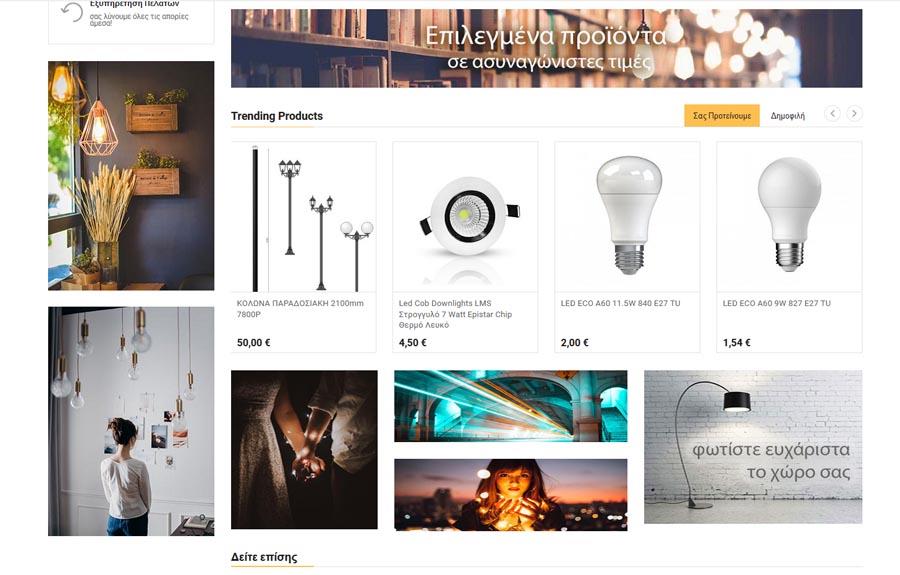
Task: Open LED ECO A60 9W 827 product title
Action: pyautogui.click(x=777, y=303)
